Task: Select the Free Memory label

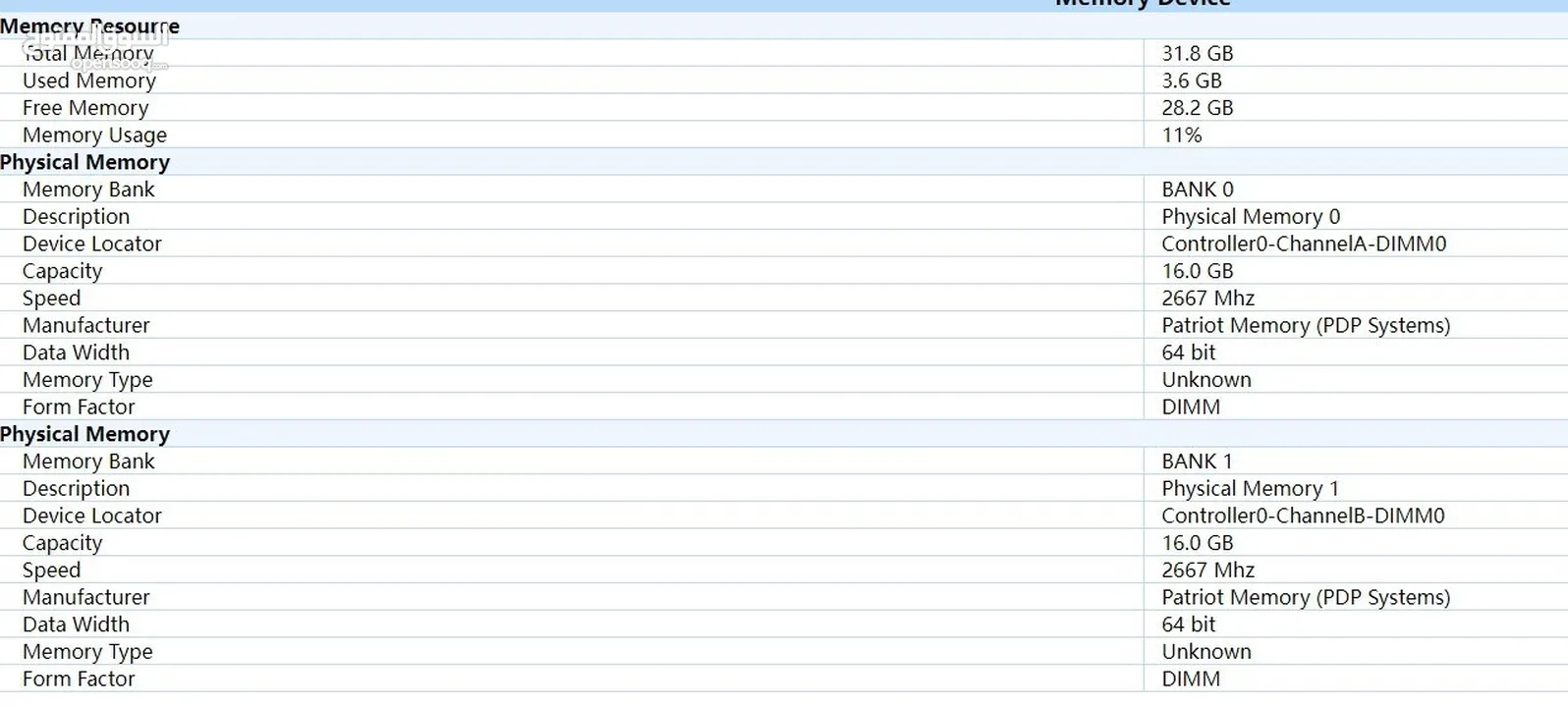Action: coord(85,108)
